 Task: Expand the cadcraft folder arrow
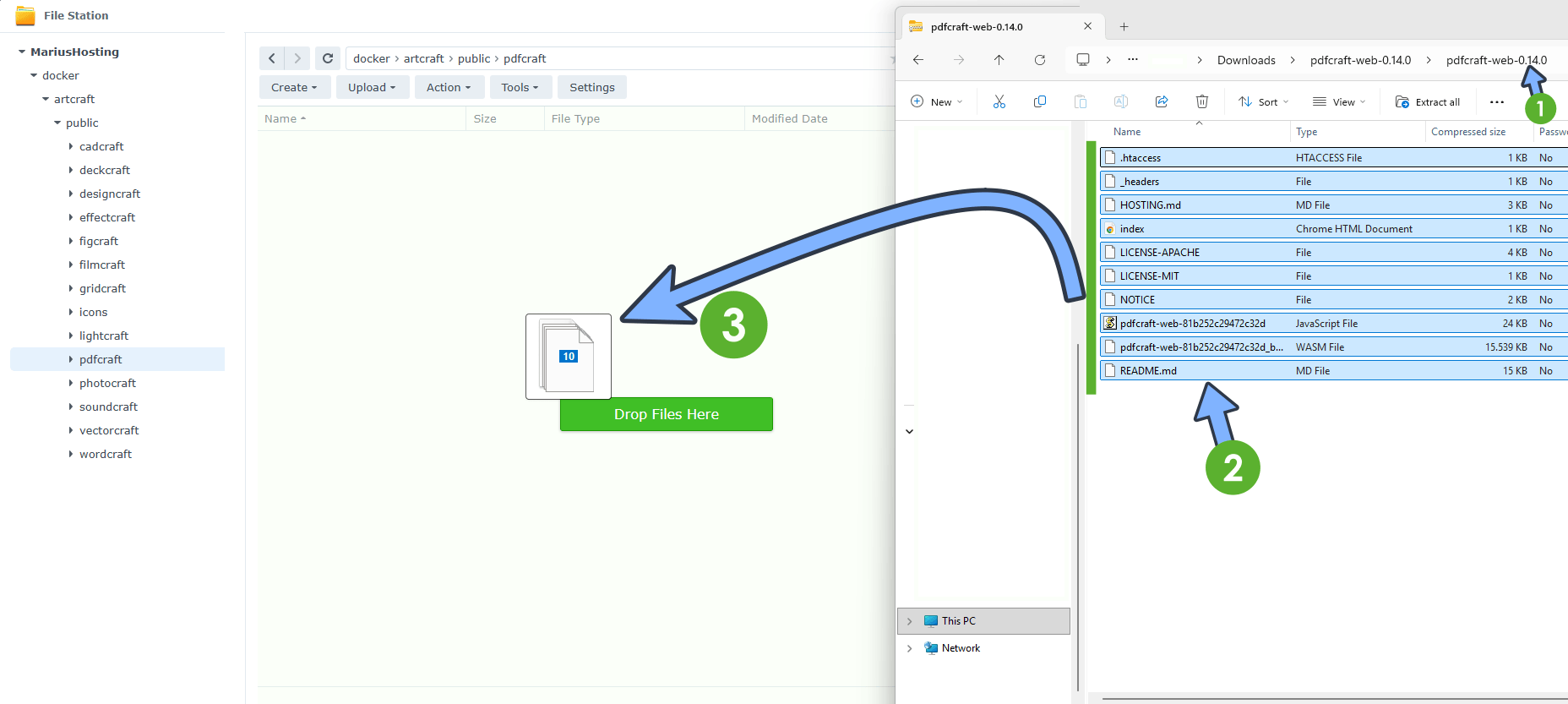tap(71, 146)
